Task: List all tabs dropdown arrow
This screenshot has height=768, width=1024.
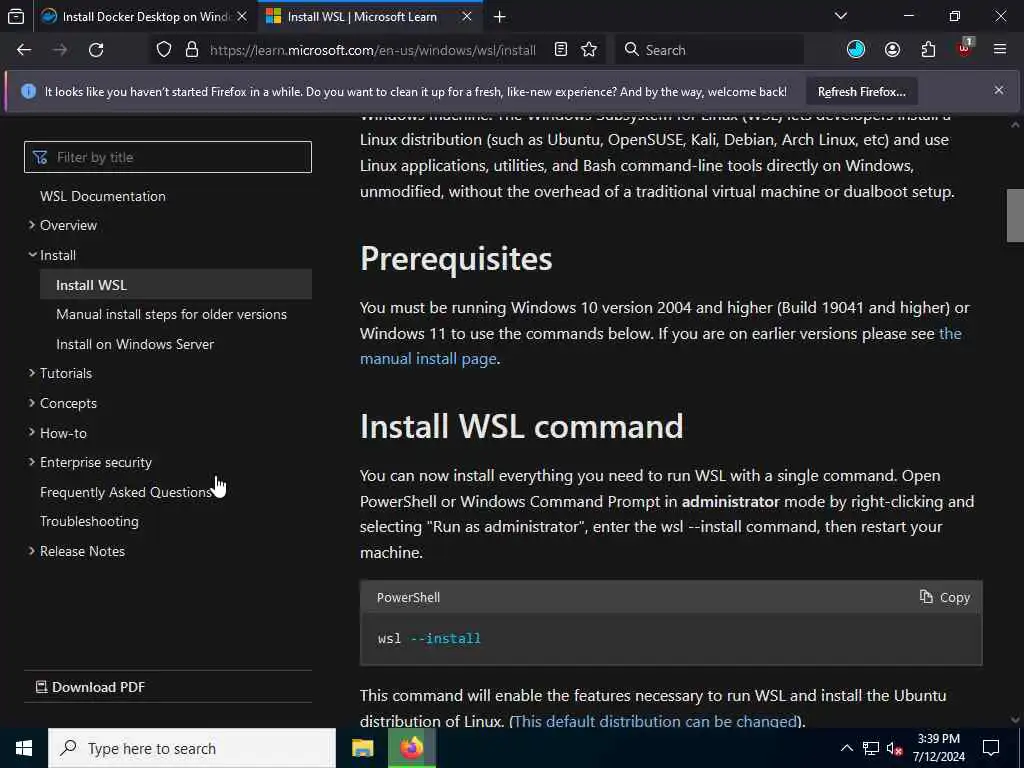Action: click(x=841, y=16)
